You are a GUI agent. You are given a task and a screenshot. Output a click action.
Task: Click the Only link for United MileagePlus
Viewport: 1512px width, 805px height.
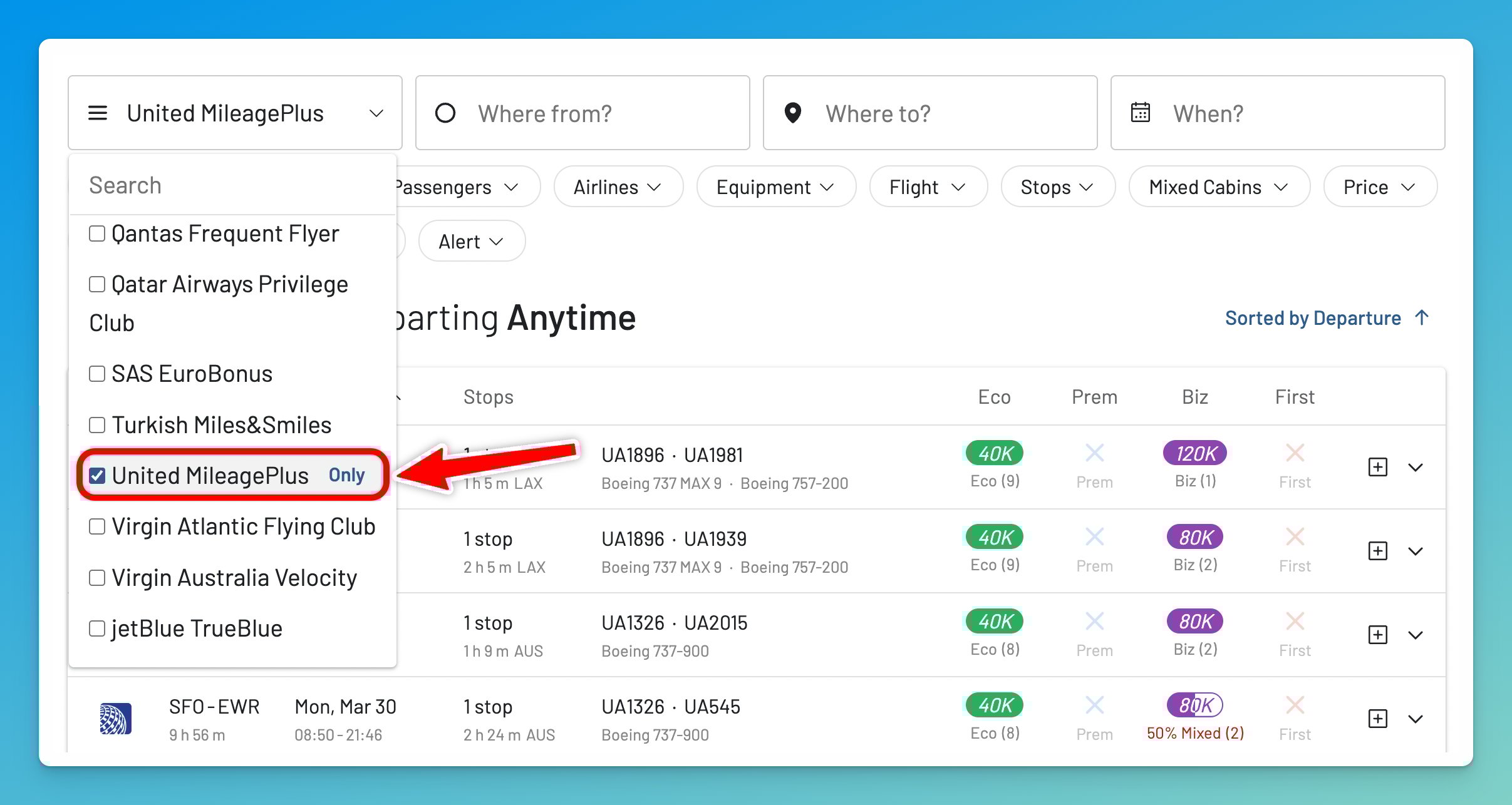pyautogui.click(x=346, y=475)
